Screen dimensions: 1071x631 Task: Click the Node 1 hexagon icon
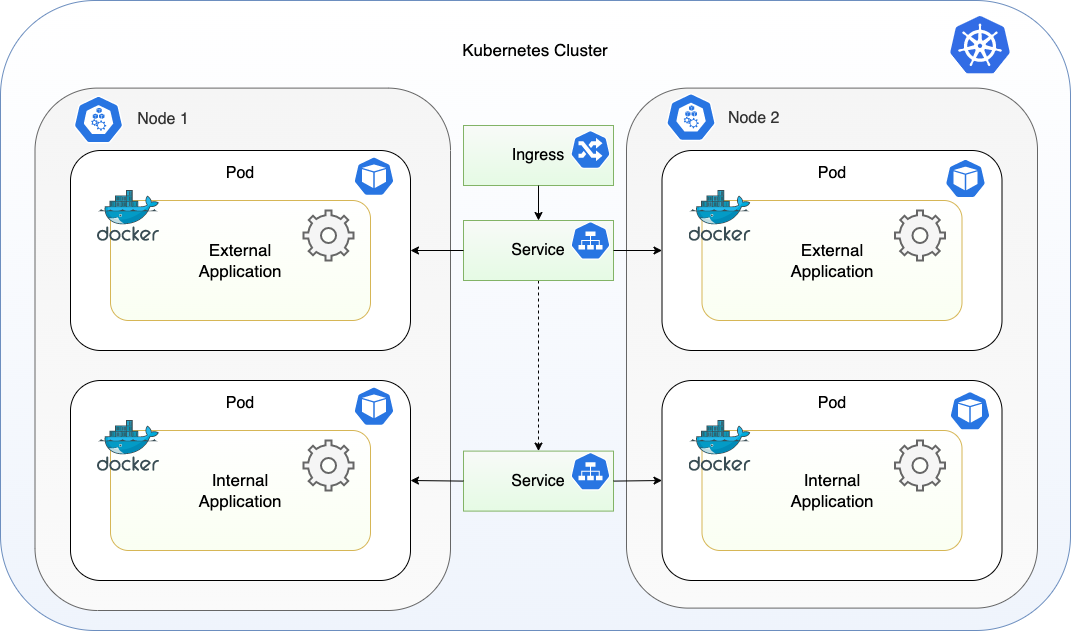coord(98,120)
